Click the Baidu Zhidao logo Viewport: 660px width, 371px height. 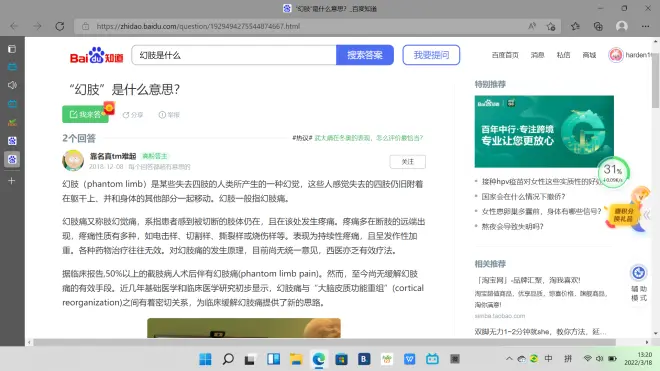coord(96,55)
